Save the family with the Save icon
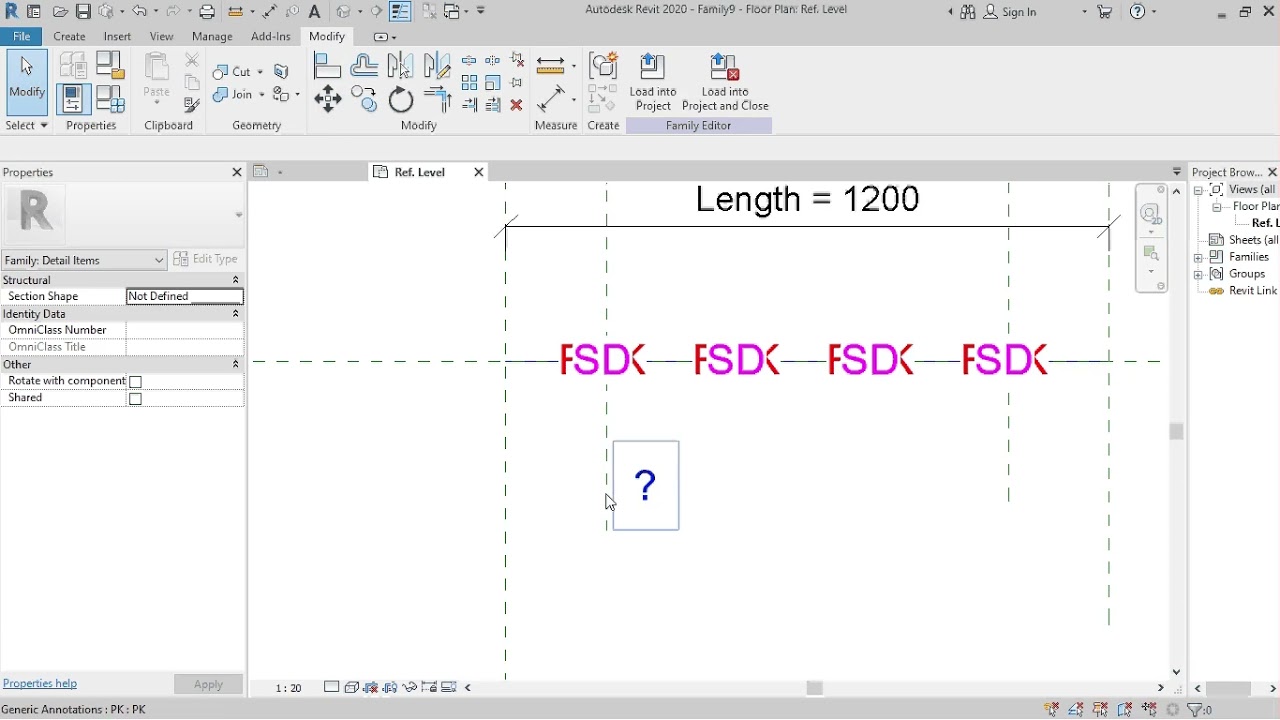The width and height of the screenshot is (1280, 720). (x=83, y=12)
